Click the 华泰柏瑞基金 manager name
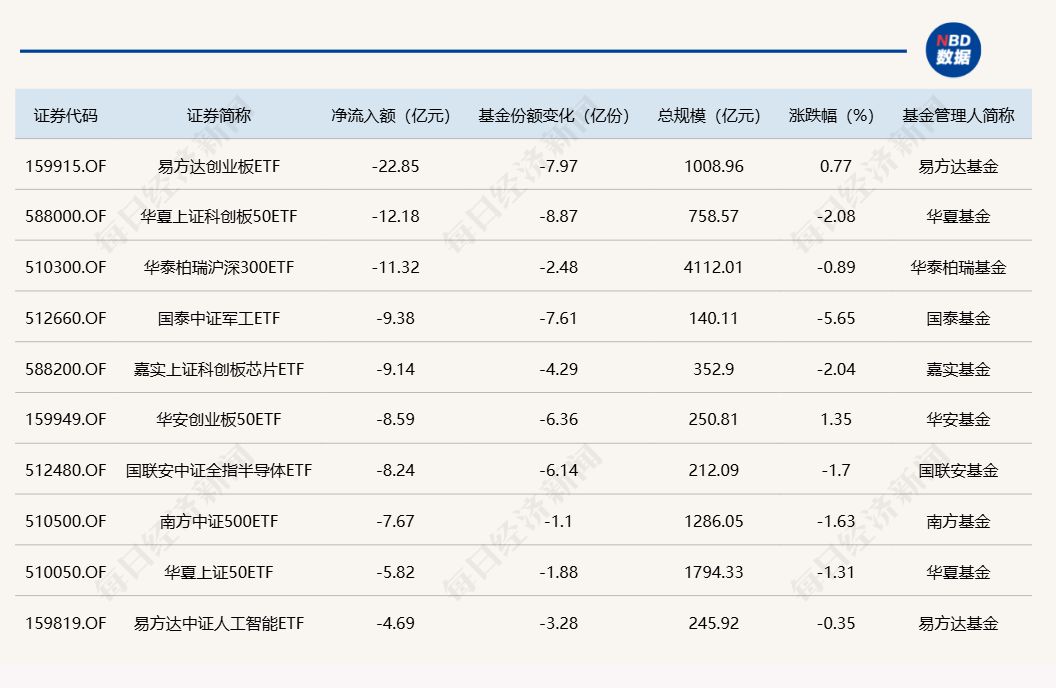This screenshot has width=1056, height=688. [958, 267]
